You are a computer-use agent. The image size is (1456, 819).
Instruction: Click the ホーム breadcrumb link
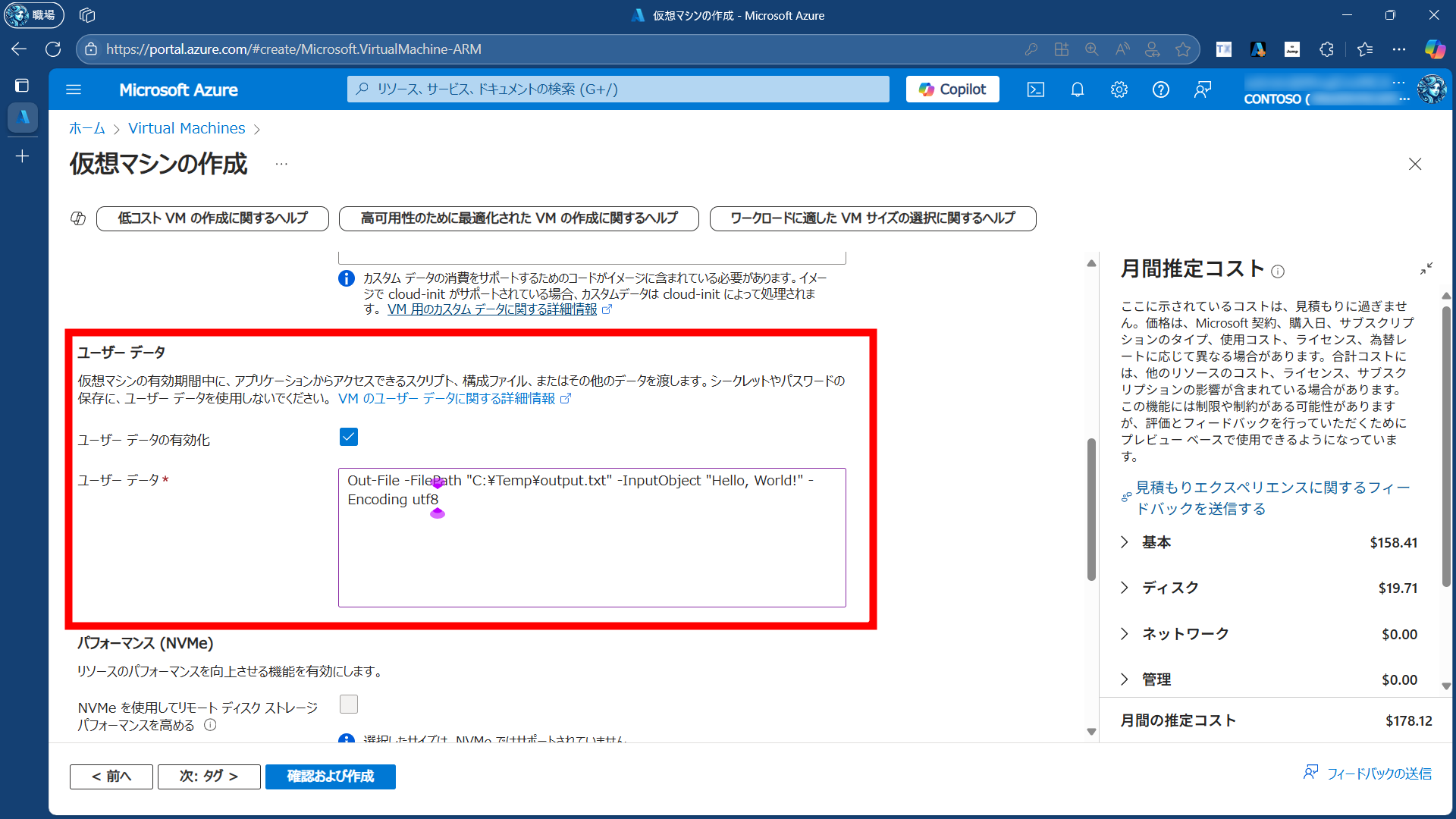(x=87, y=128)
